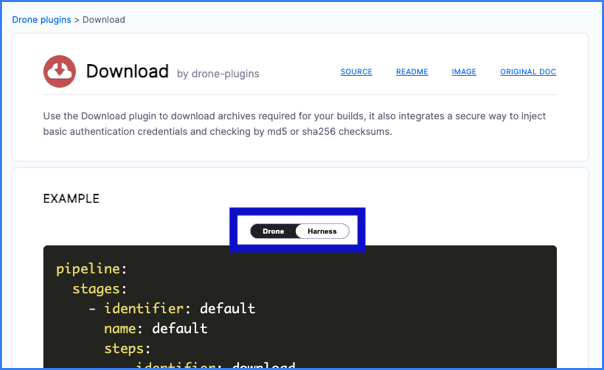Screen dimensions: 604x370
Task: Click the breadcrumb '>' separator
Action: click(77, 20)
